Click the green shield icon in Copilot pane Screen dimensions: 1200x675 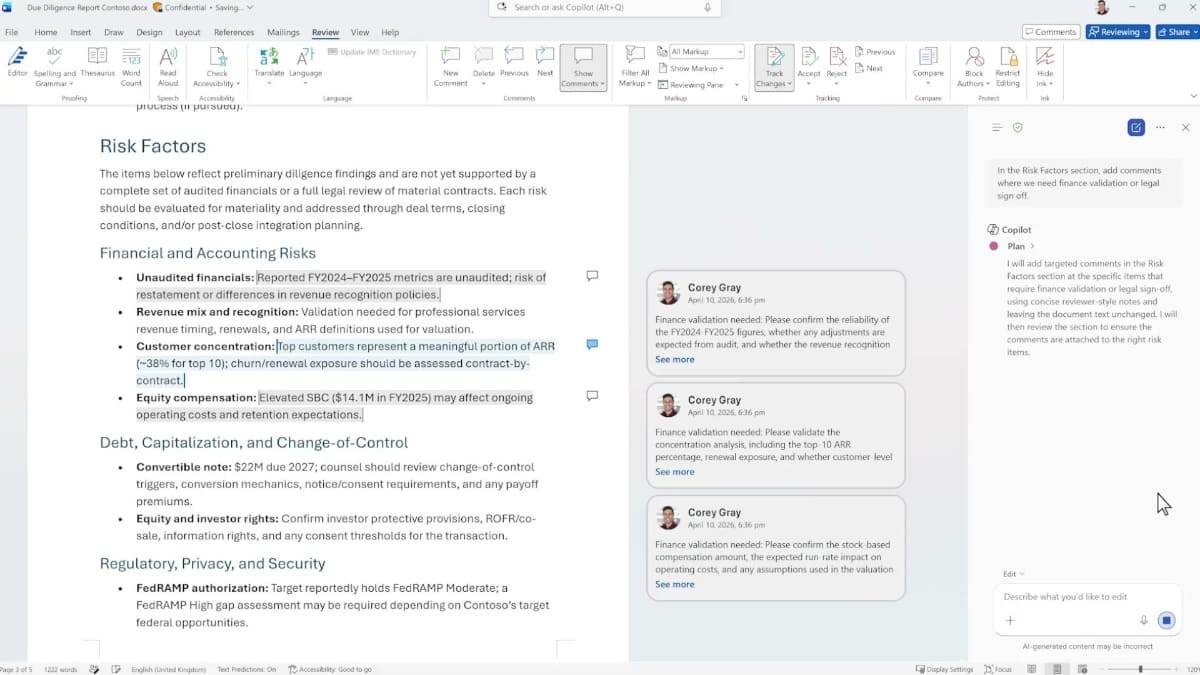(1018, 127)
